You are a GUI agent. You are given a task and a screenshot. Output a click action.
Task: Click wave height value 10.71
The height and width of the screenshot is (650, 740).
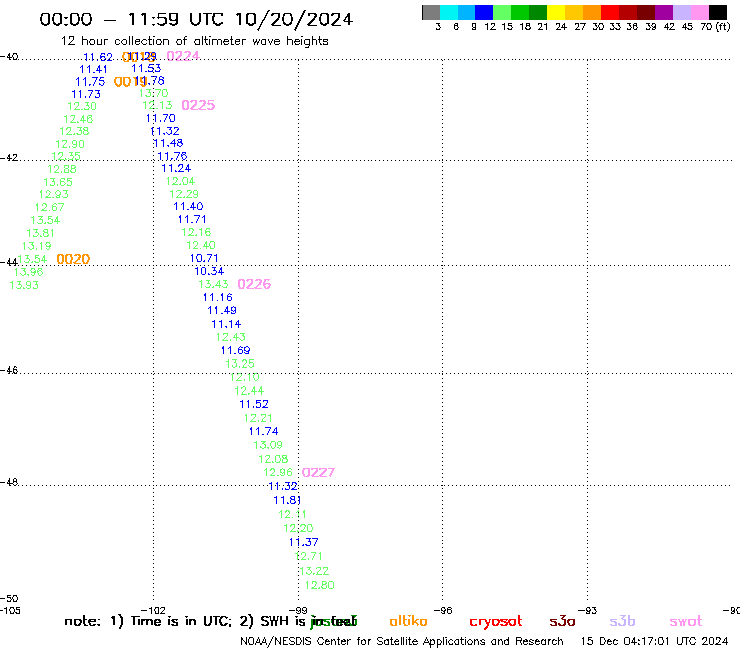204,258
